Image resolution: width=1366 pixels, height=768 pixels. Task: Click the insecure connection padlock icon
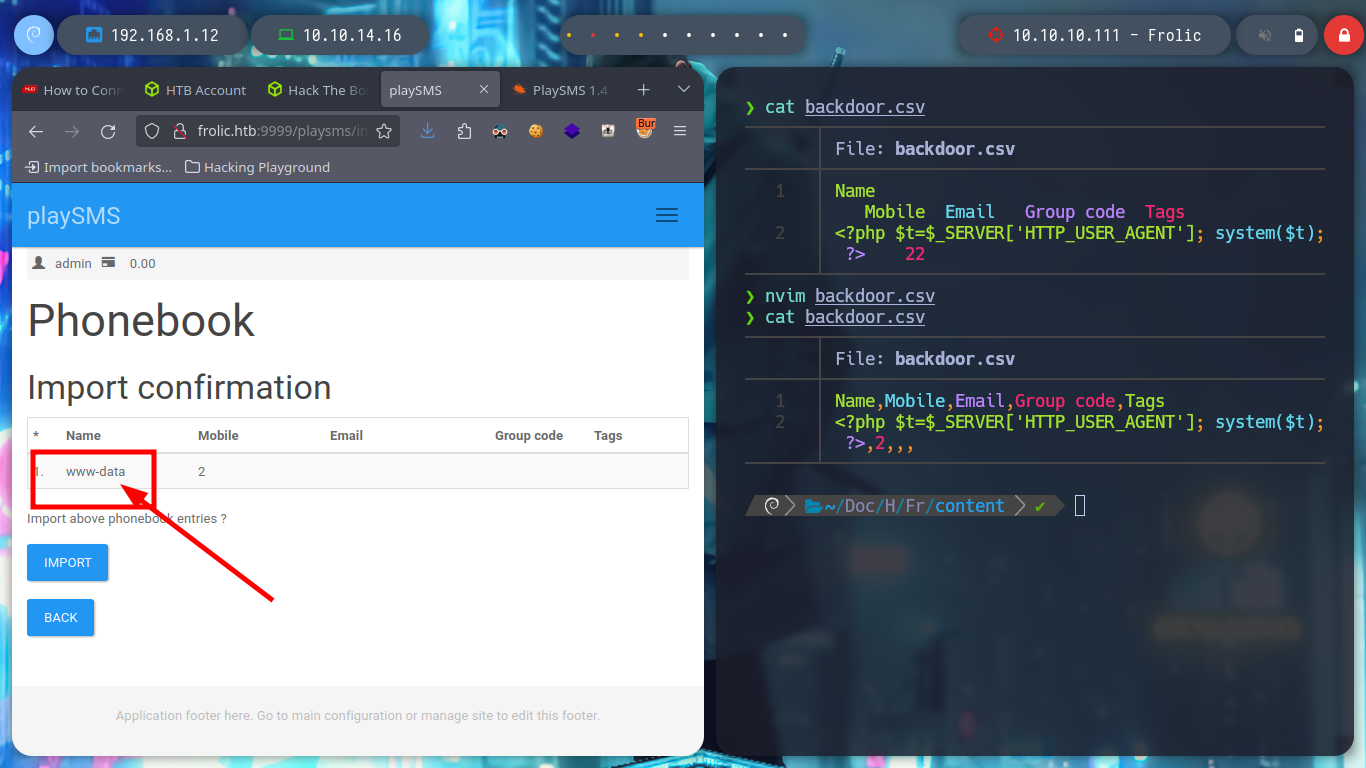180,131
